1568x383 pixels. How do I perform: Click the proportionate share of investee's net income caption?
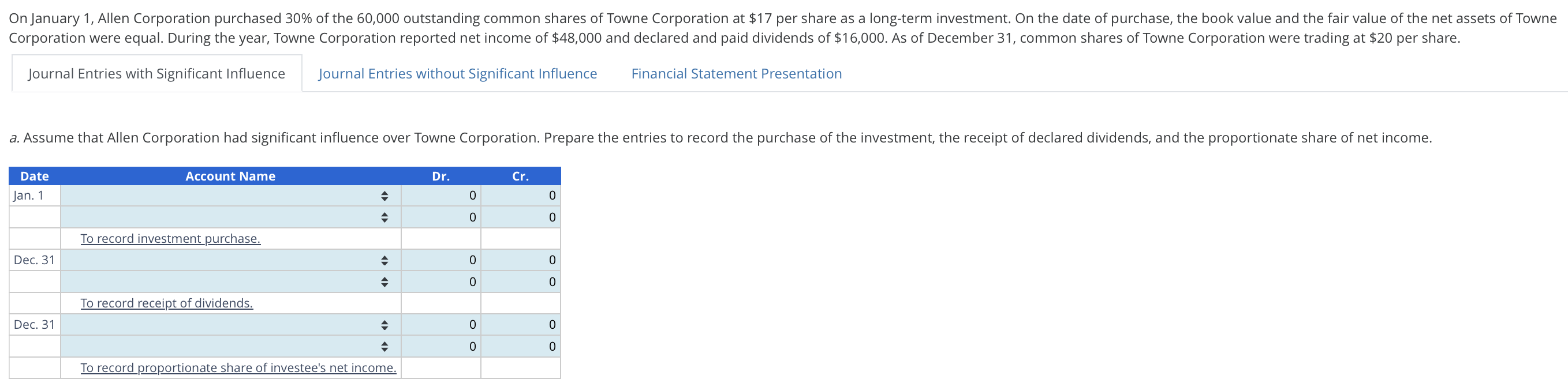coord(238,367)
